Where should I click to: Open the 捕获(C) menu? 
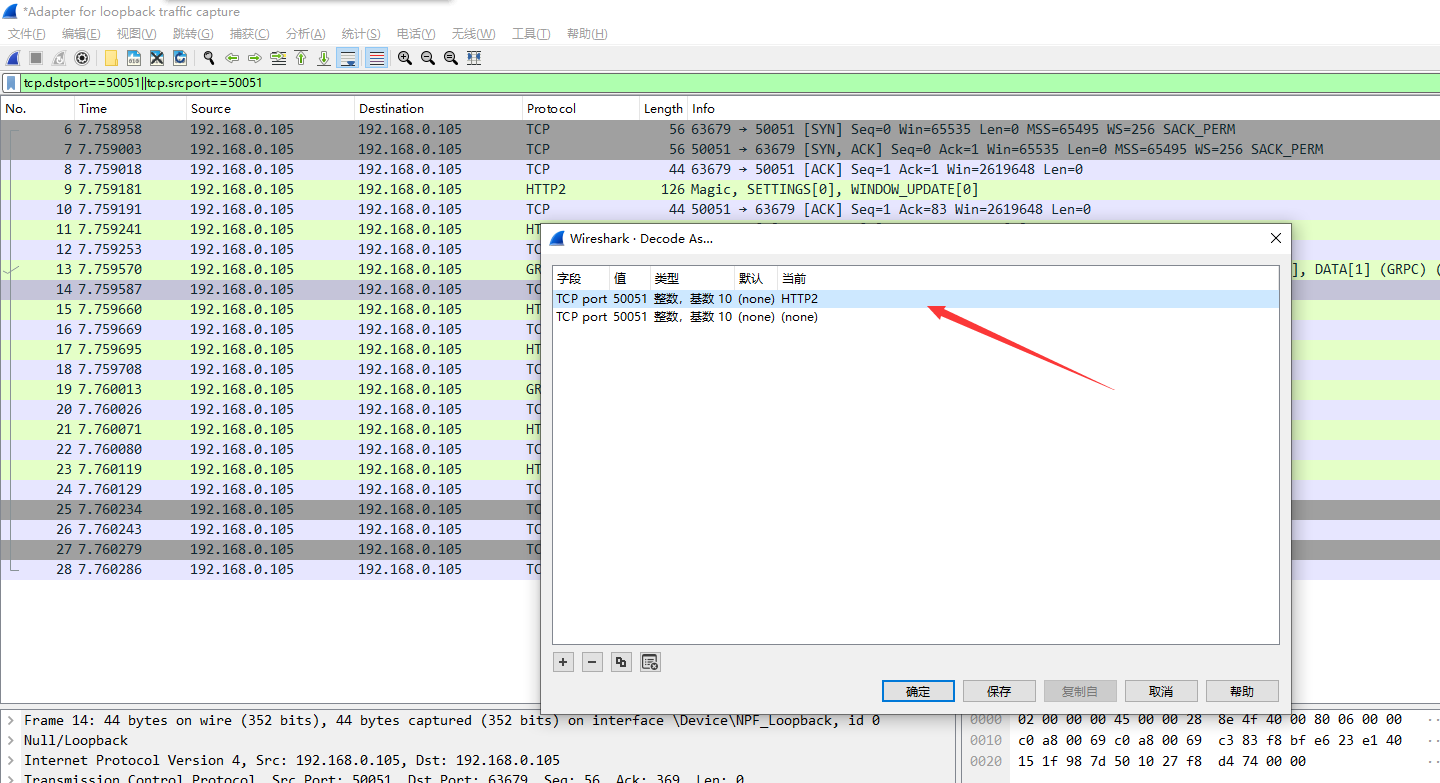tap(249, 34)
